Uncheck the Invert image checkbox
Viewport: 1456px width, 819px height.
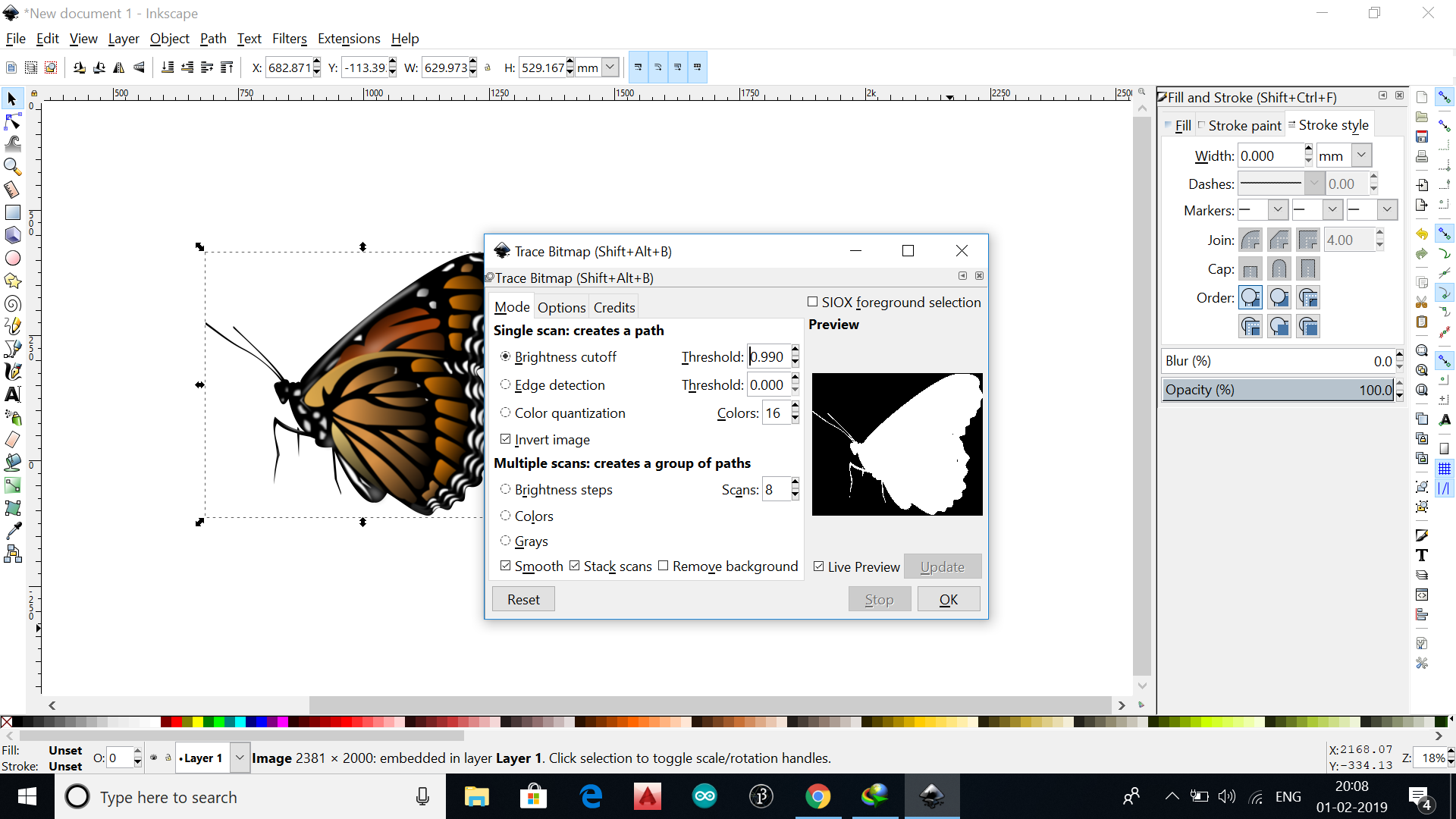(x=506, y=440)
